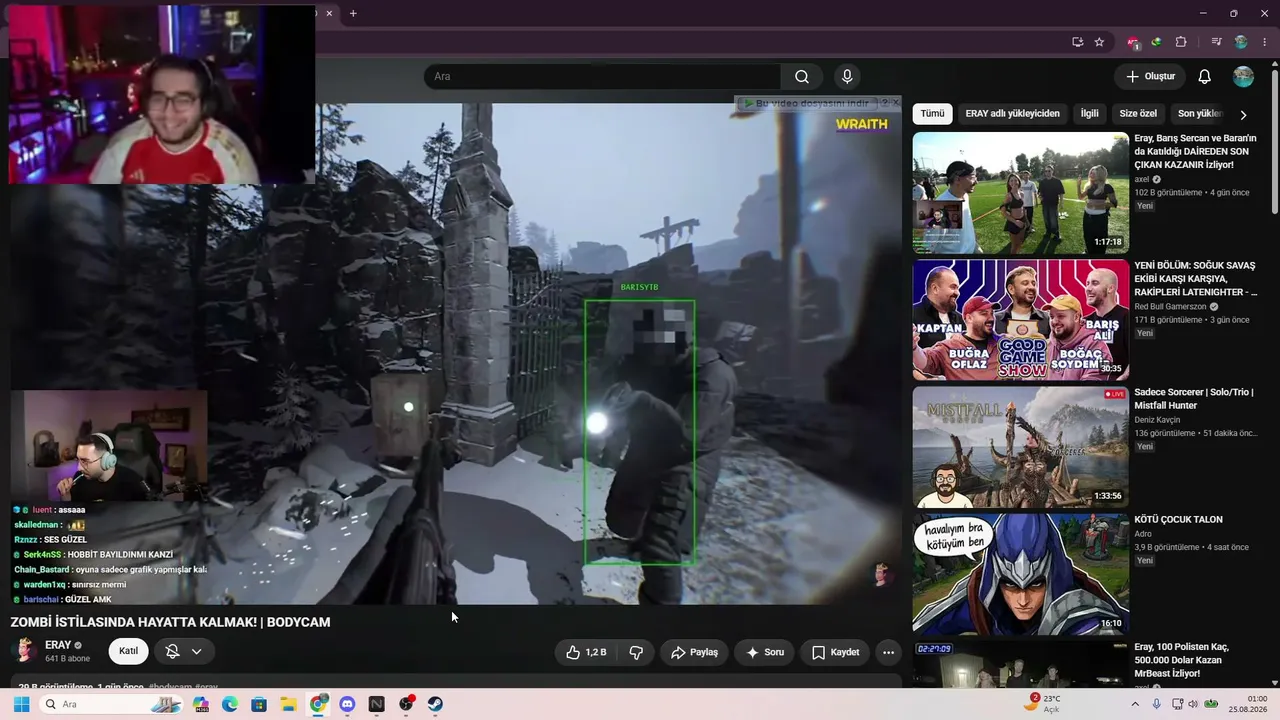Click the Soru ask button
1280x720 pixels.
pos(765,652)
